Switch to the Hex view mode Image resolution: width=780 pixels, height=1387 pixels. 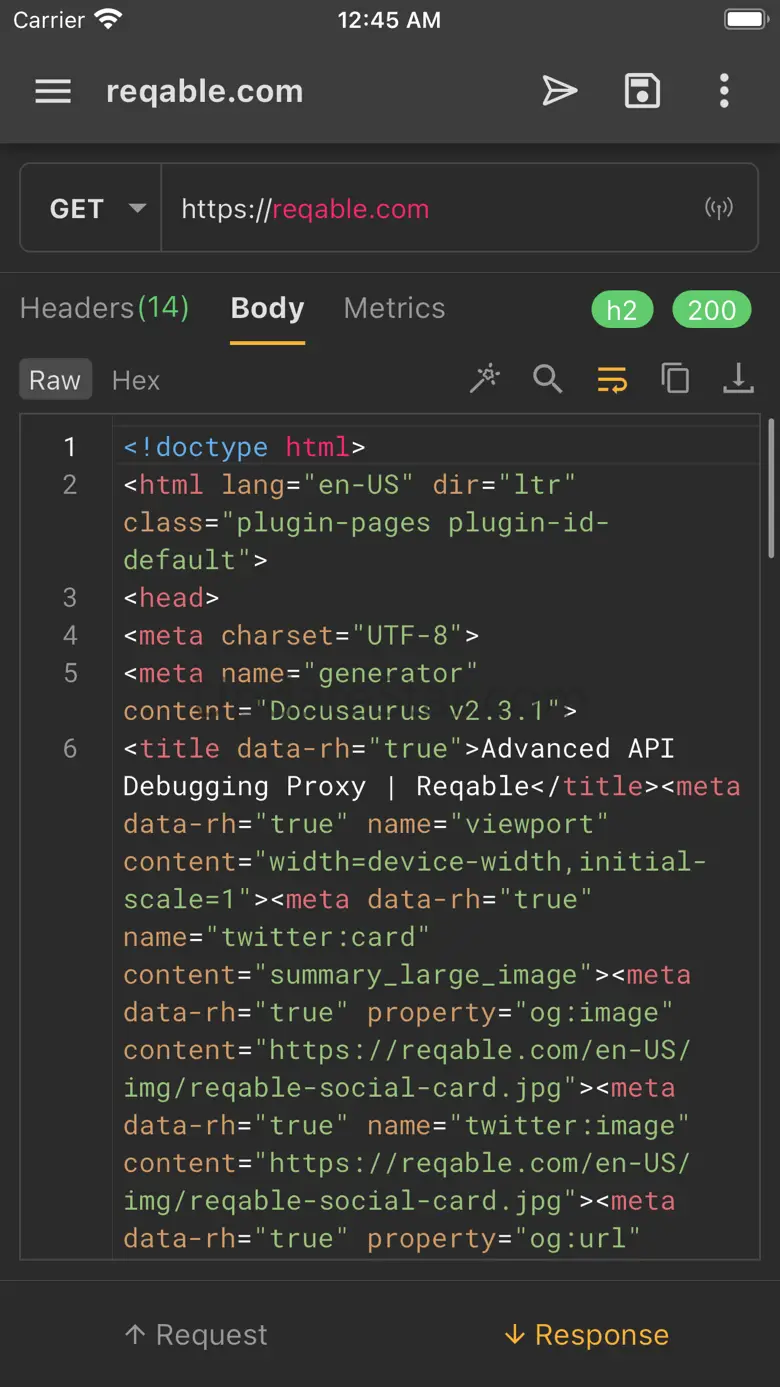[x=136, y=381]
